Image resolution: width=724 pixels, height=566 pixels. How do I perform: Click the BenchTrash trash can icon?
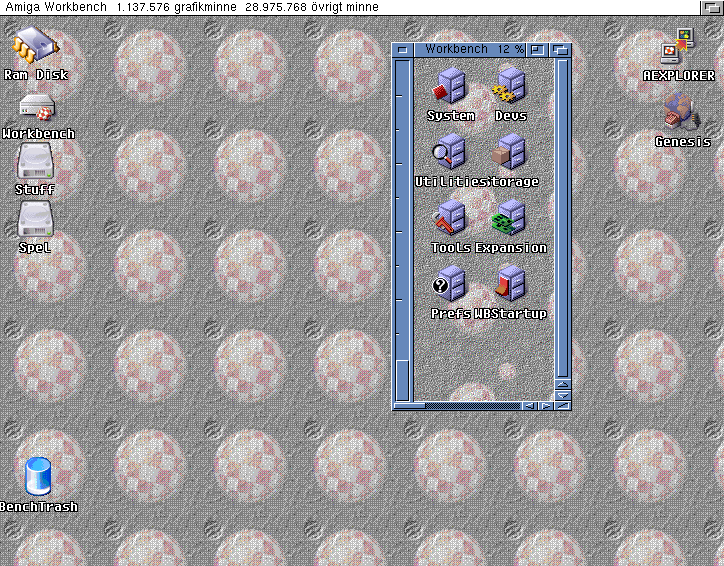(38, 476)
